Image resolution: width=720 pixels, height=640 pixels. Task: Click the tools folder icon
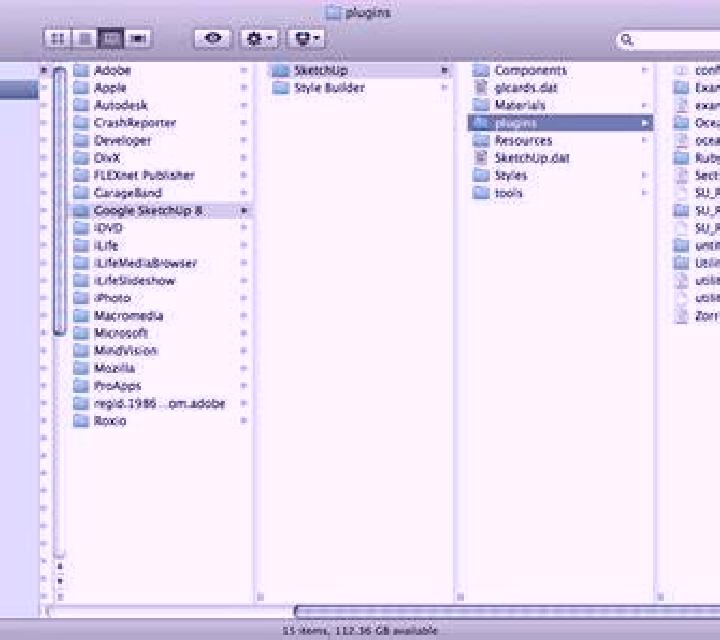(481, 193)
